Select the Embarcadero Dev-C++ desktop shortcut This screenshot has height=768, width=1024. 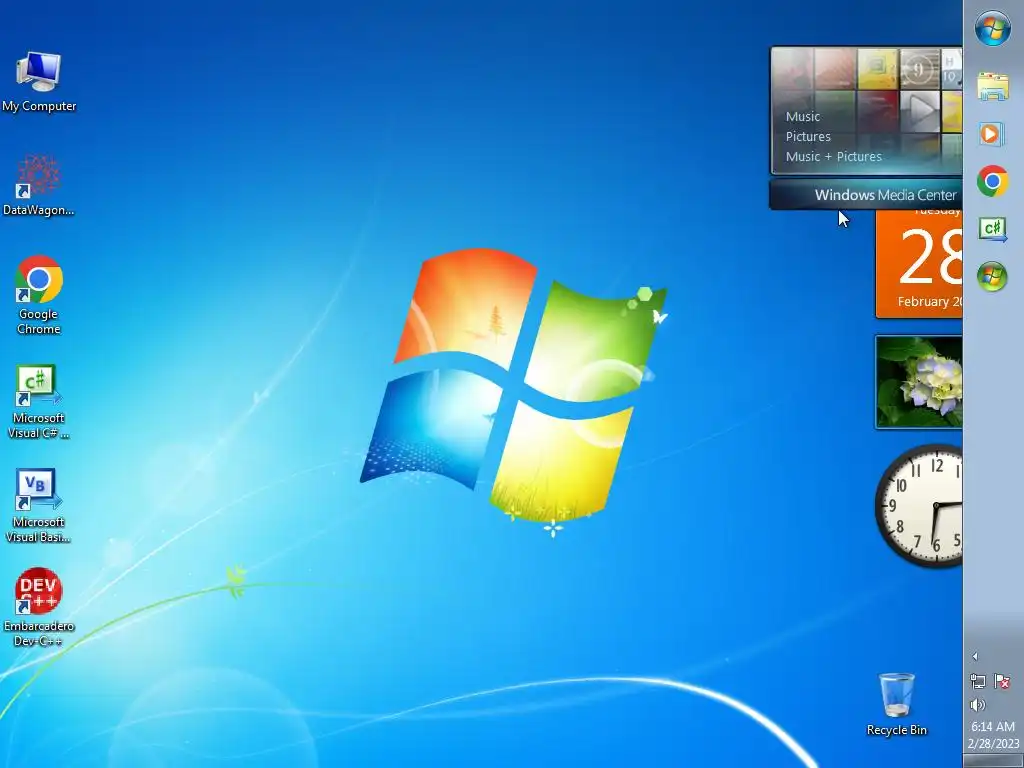coord(39,607)
